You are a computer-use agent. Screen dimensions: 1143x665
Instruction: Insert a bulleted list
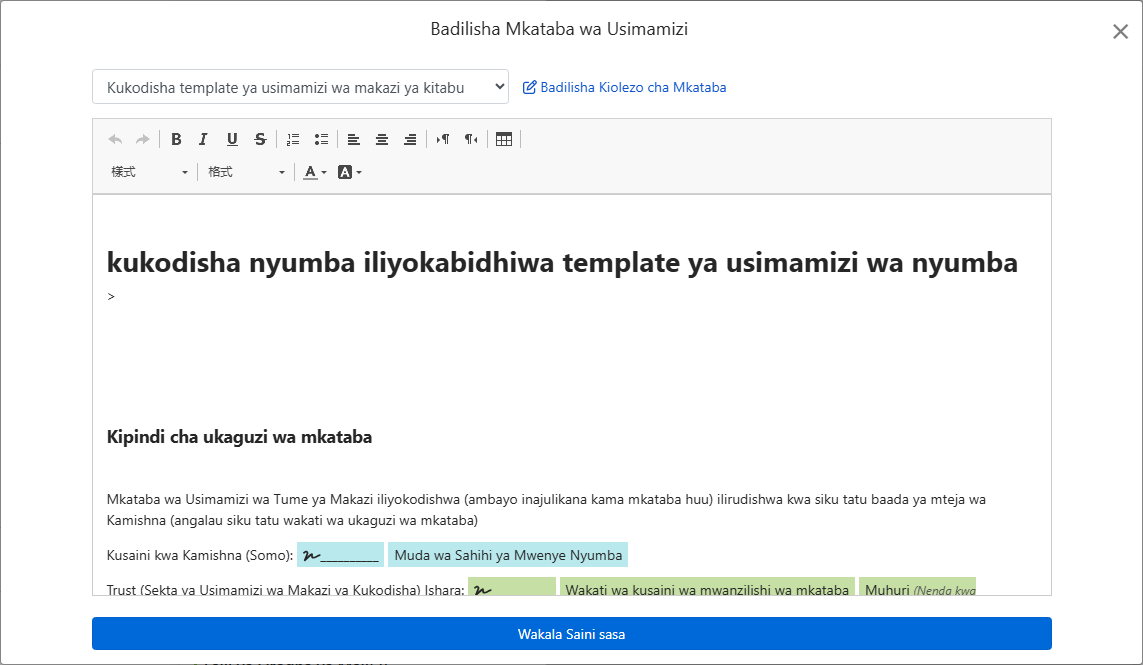coord(321,139)
